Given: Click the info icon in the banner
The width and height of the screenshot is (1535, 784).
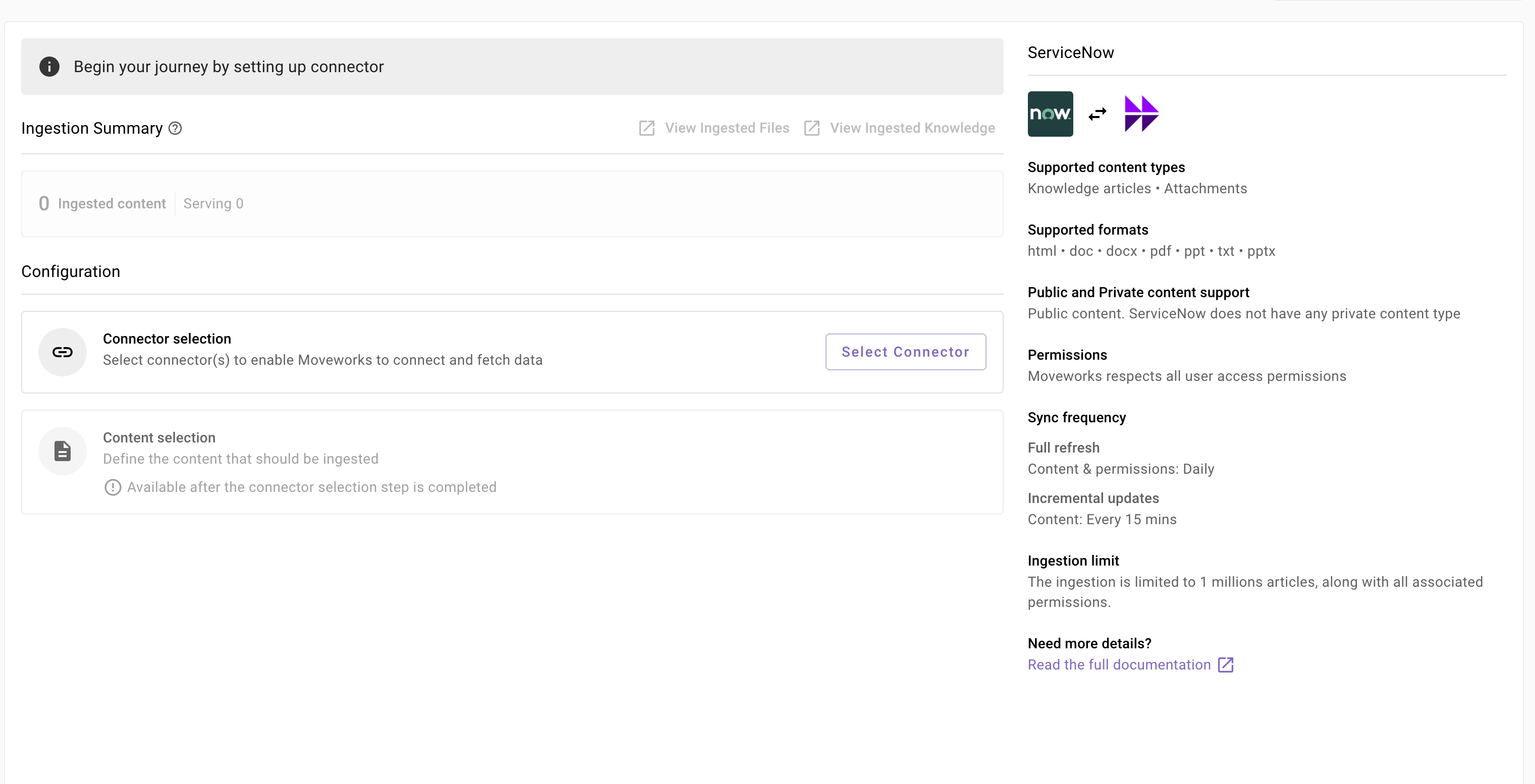Looking at the screenshot, I should (49, 67).
